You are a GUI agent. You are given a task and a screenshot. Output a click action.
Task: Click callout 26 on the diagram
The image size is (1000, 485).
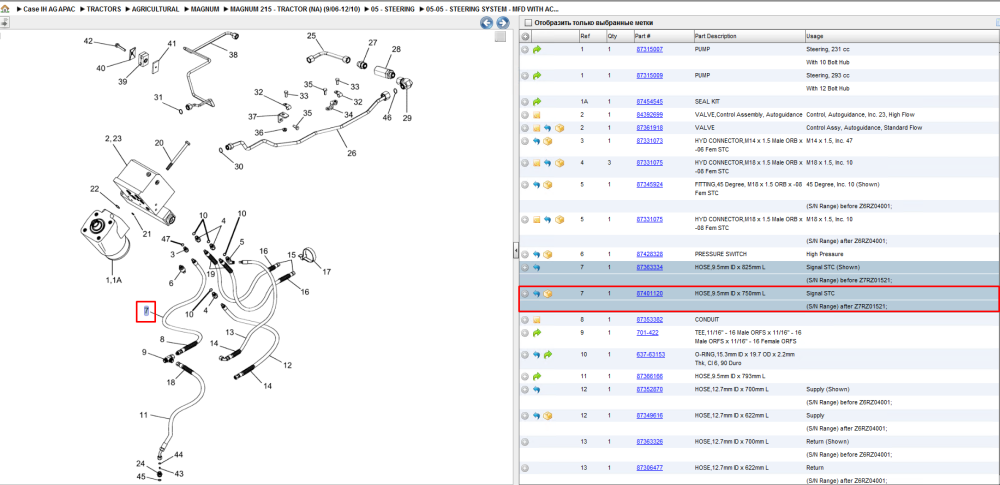point(349,153)
